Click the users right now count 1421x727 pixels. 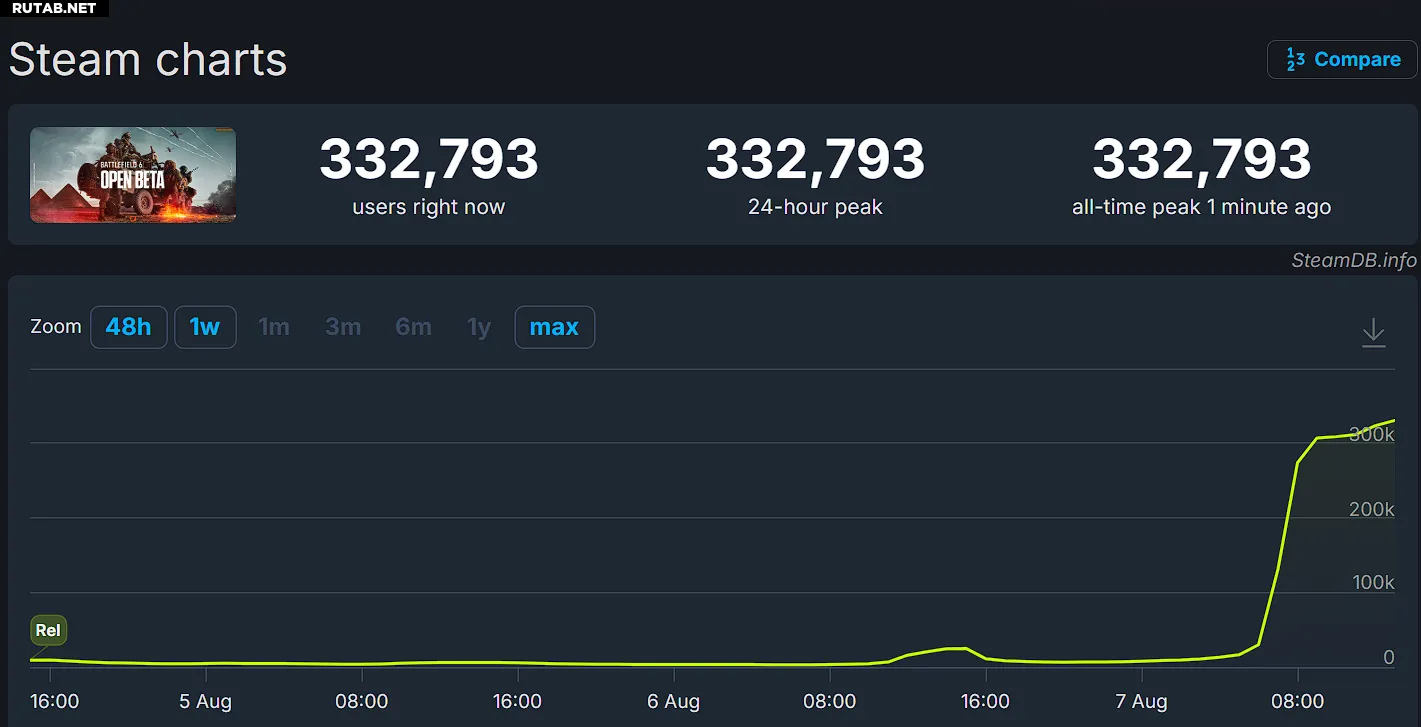point(429,159)
